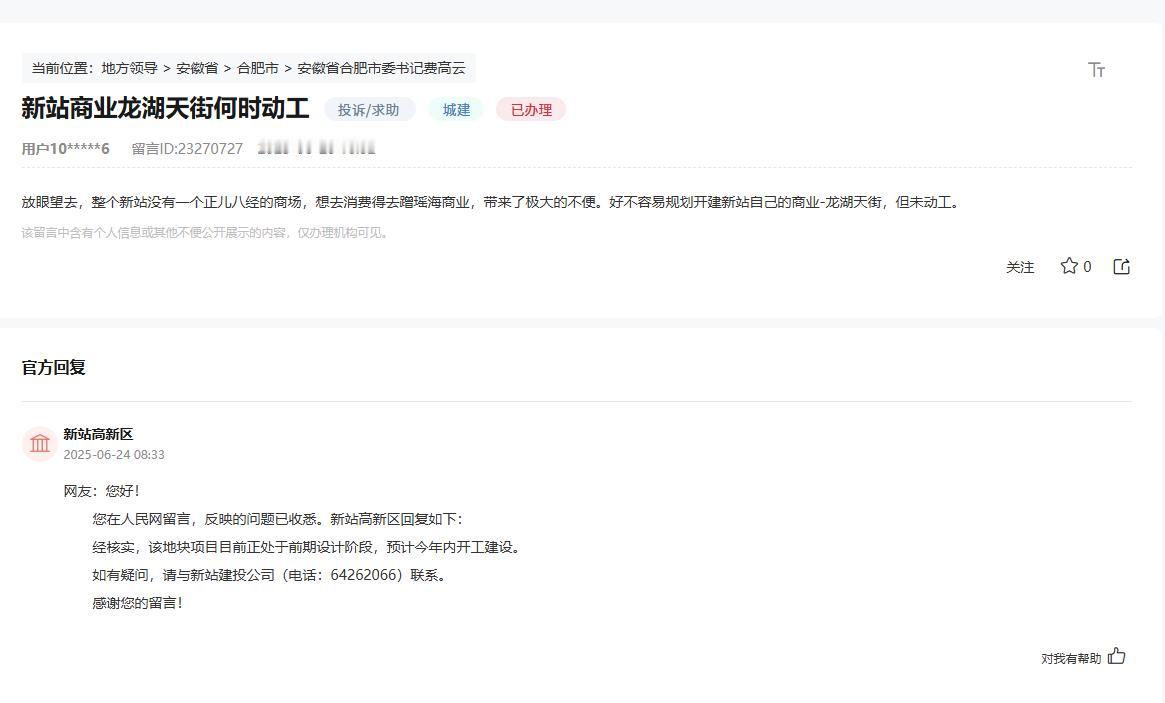Click the star favorite icon
Viewport: 1165px width, 703px height.
[x=1068, y=266]
